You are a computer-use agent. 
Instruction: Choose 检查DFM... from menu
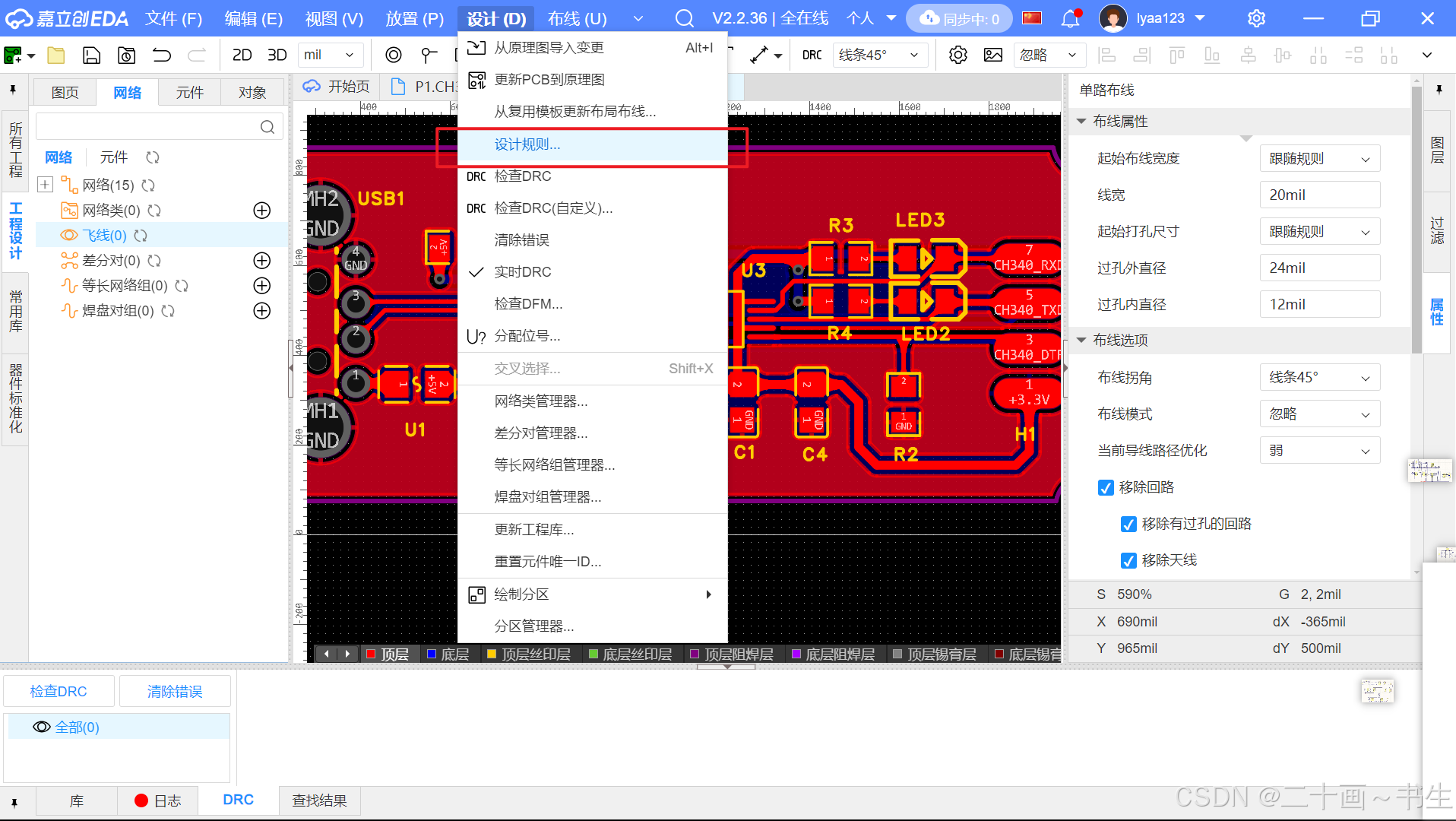click(x=593, y=304)
